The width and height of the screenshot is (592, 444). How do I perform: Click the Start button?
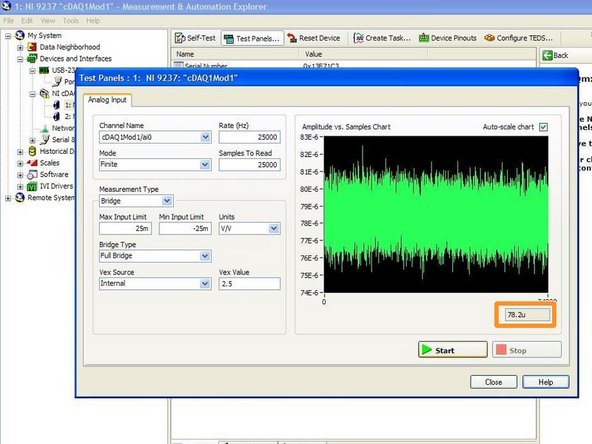click(453, 350)
